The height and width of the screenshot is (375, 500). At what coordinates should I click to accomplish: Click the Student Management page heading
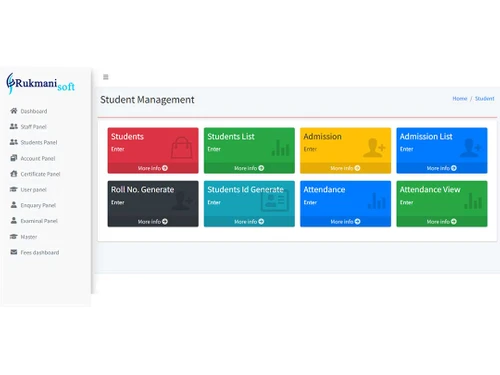point(147,100)
